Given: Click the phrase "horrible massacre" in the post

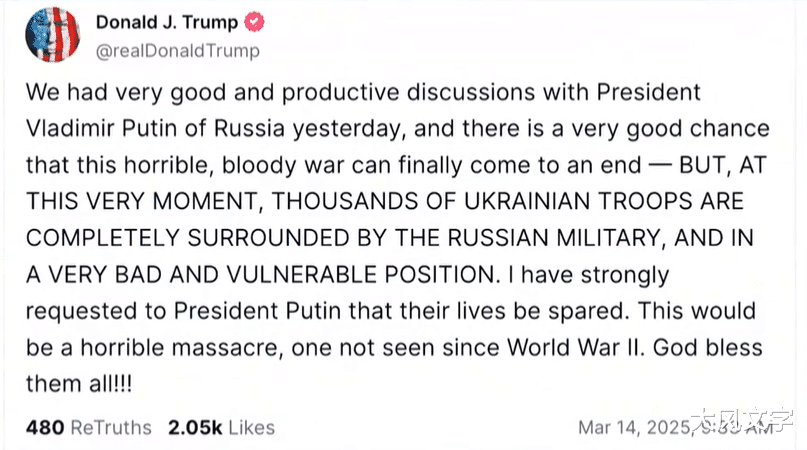Looking at the screenshot, I should tap(151, 347).
